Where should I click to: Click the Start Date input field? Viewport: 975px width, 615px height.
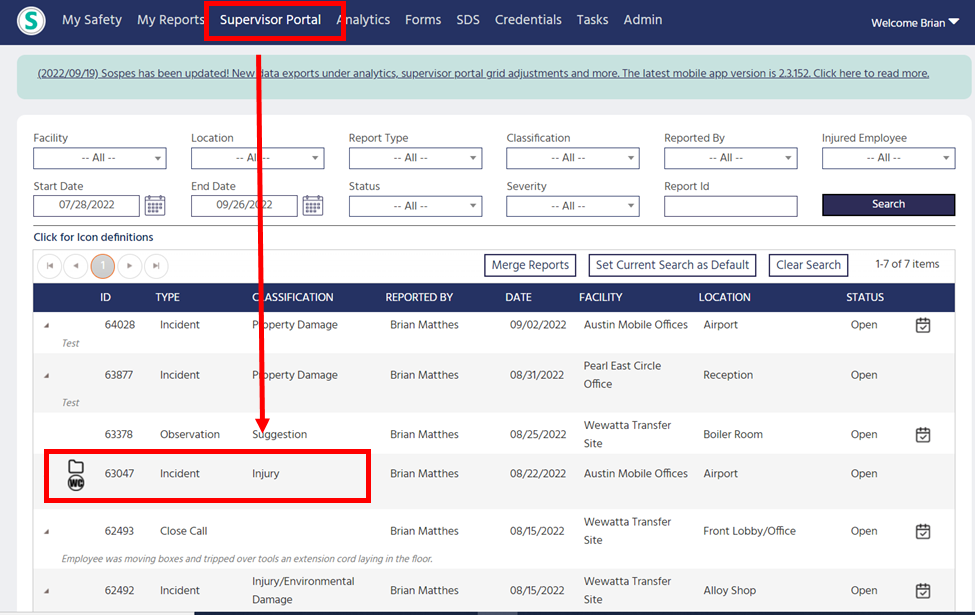86,205
